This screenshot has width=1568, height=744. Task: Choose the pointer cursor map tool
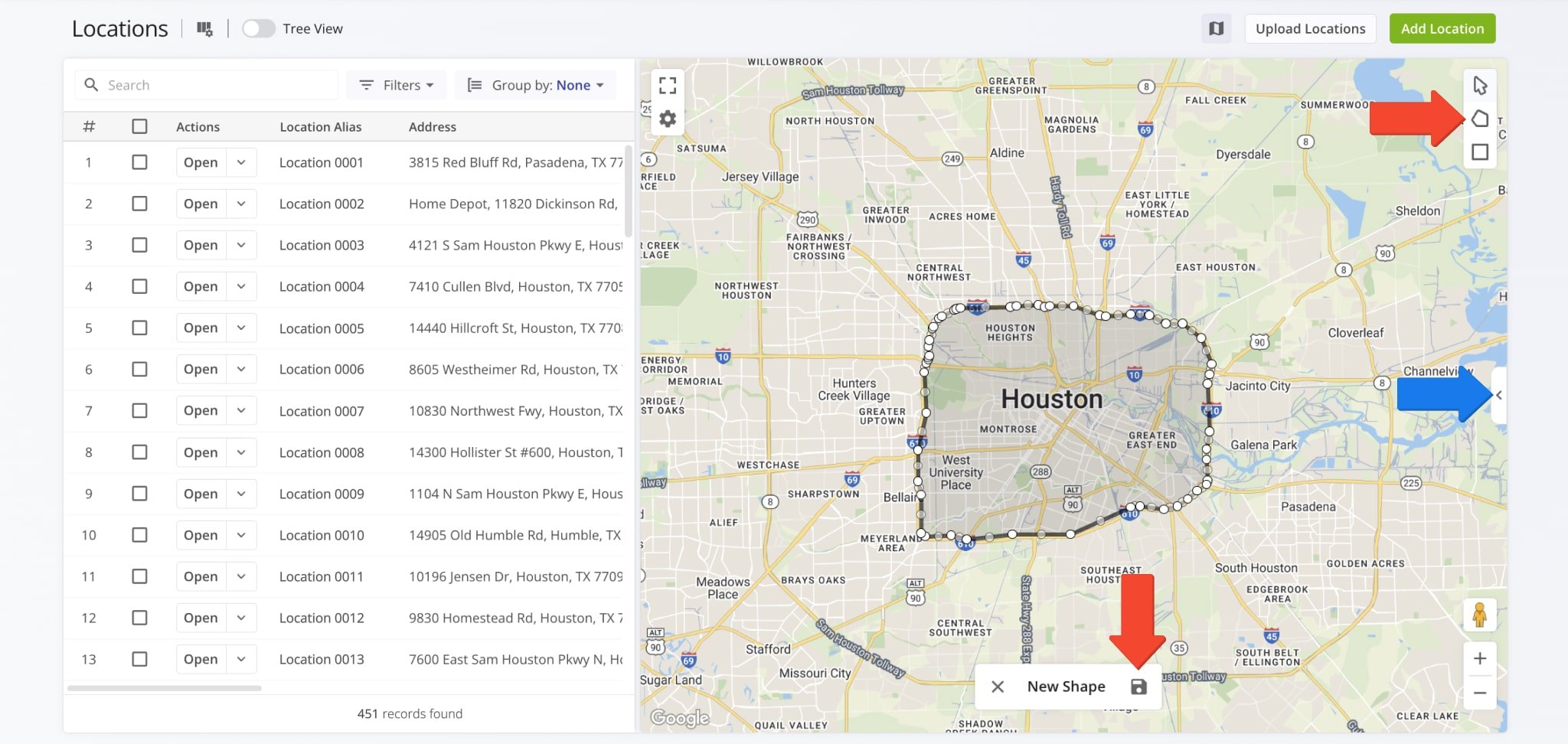click(x=1480, y=85)
